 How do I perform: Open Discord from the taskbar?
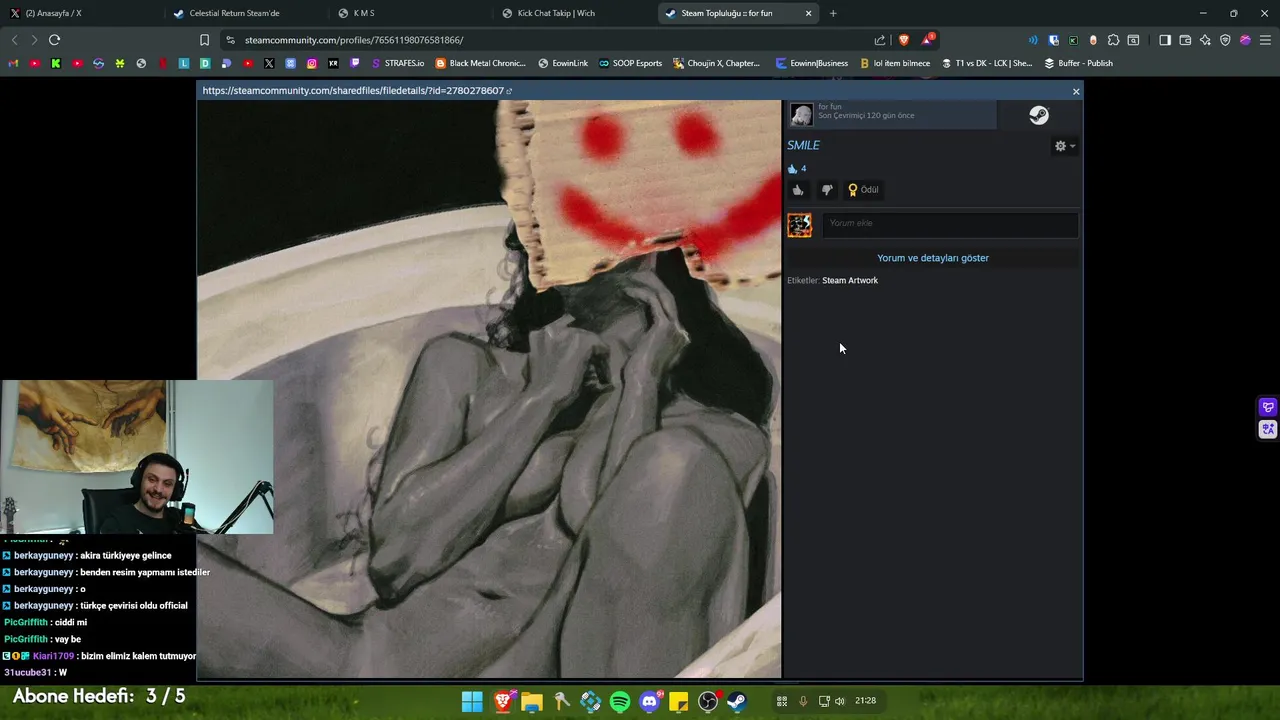(x=650, y=701)
